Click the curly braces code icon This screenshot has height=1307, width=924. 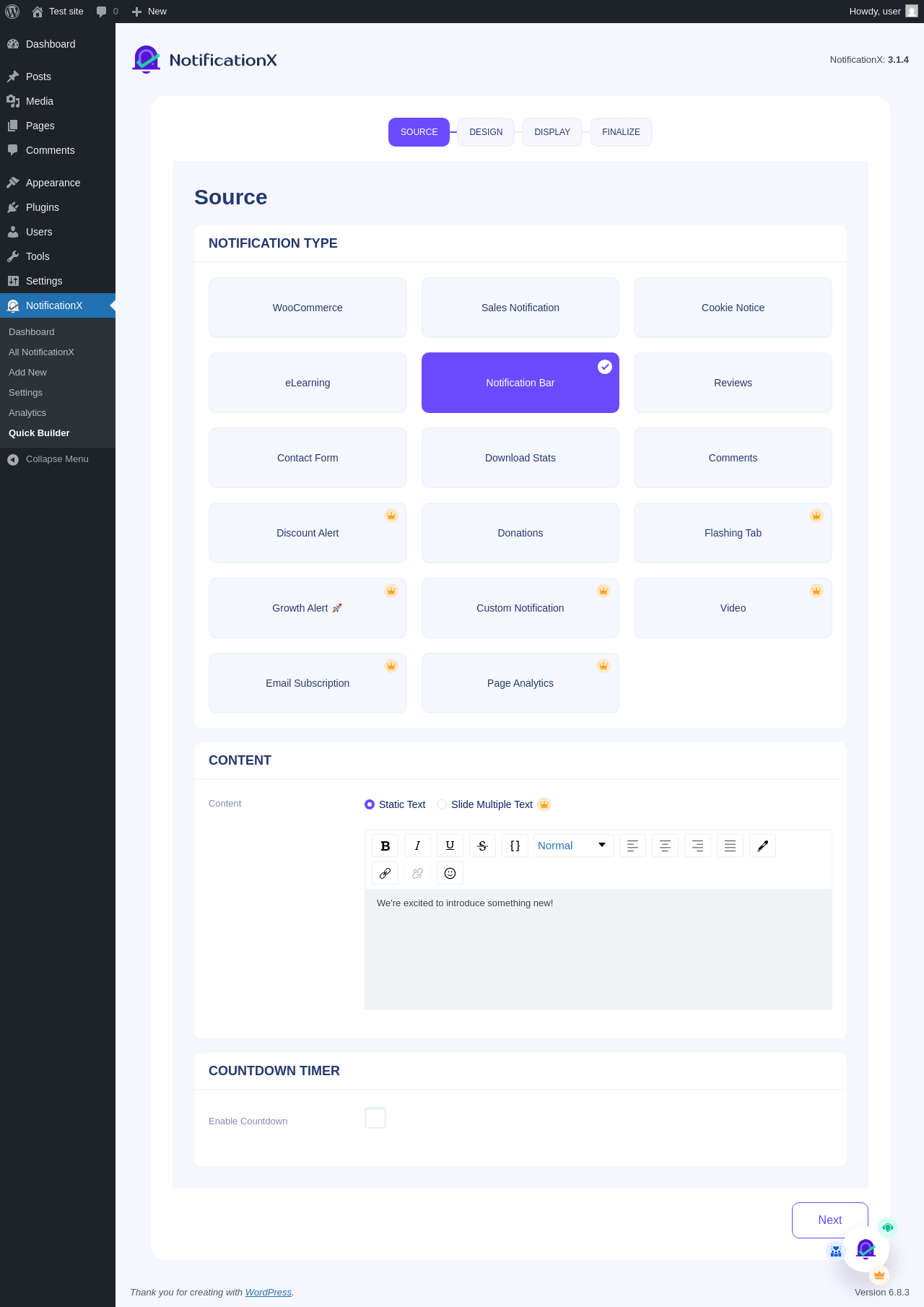(x=515, y=846)
